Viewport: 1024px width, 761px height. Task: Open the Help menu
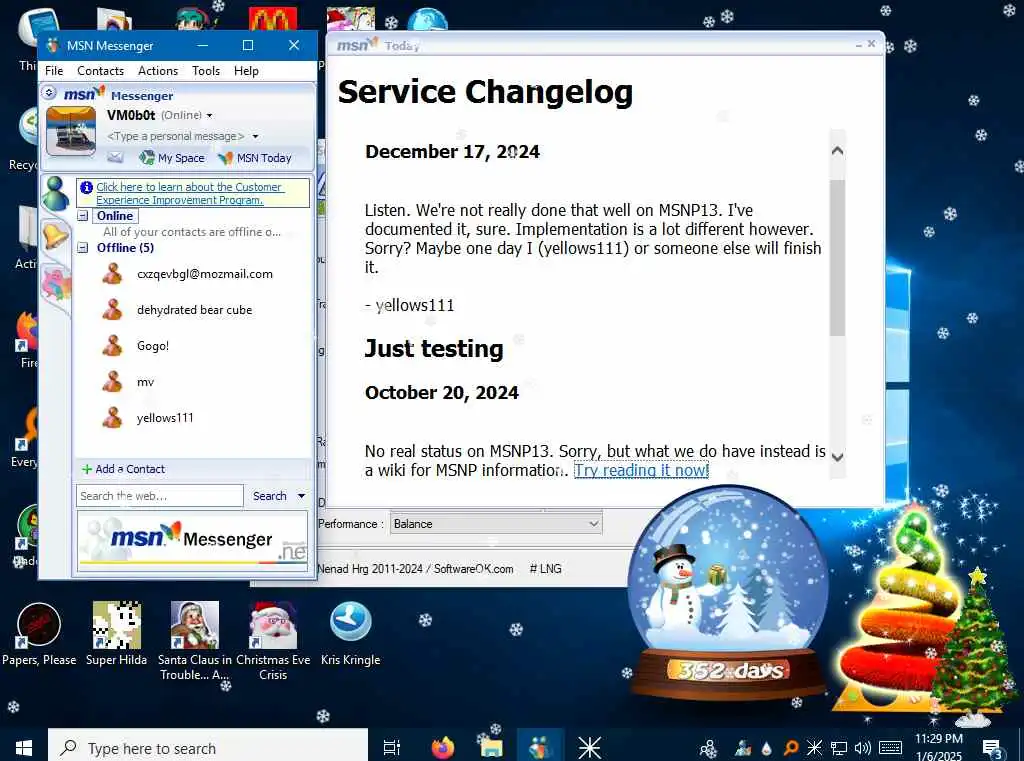tap(246, 71)
